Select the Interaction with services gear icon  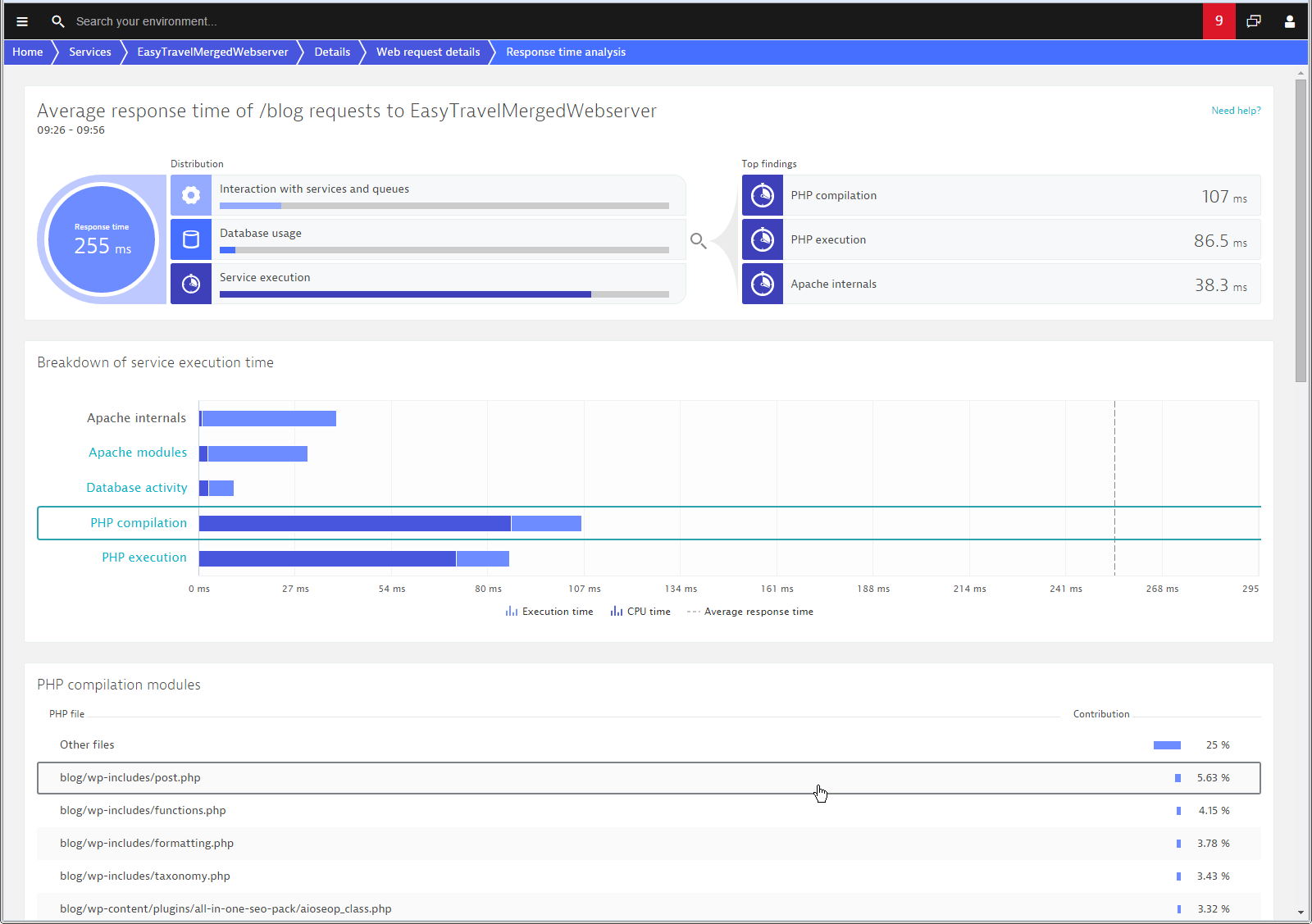(191, 195)
